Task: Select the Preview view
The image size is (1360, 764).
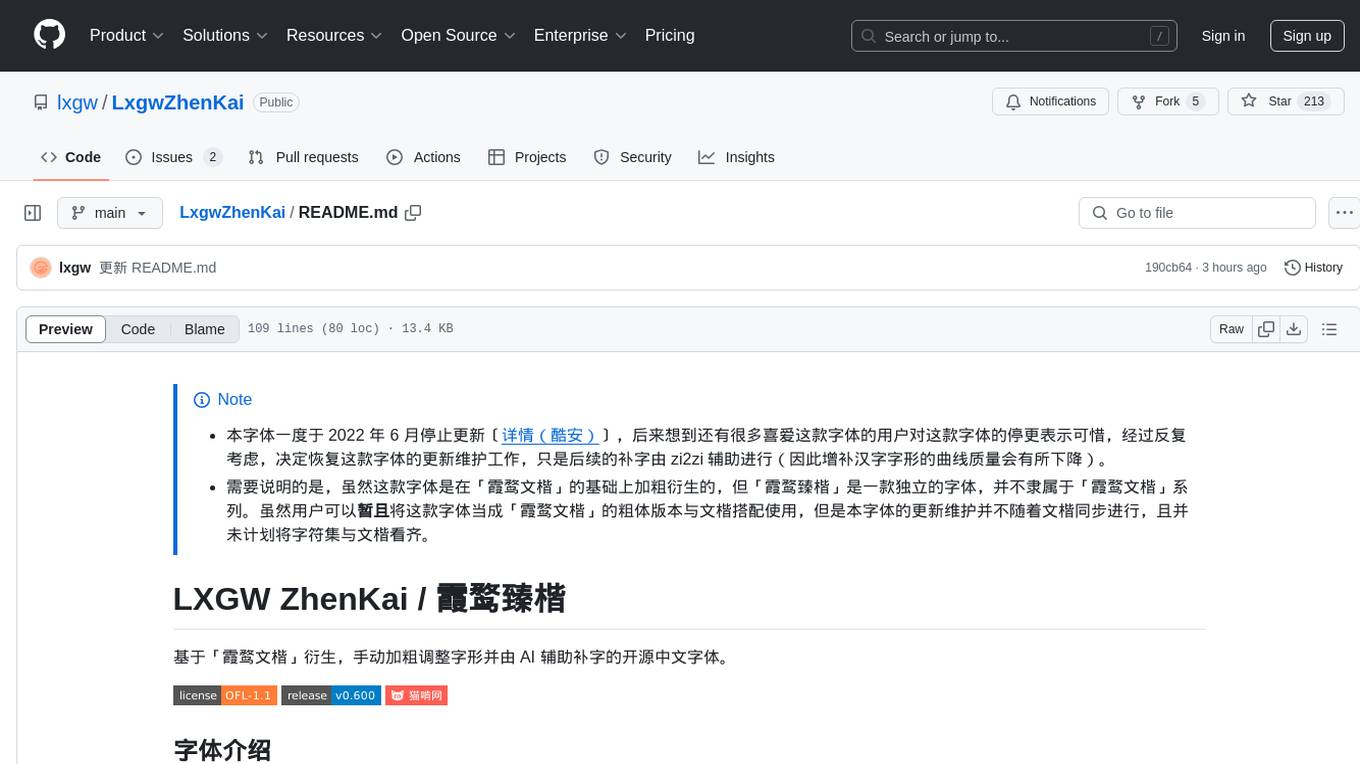Action: pyautogui.click(x=65, y=329)
